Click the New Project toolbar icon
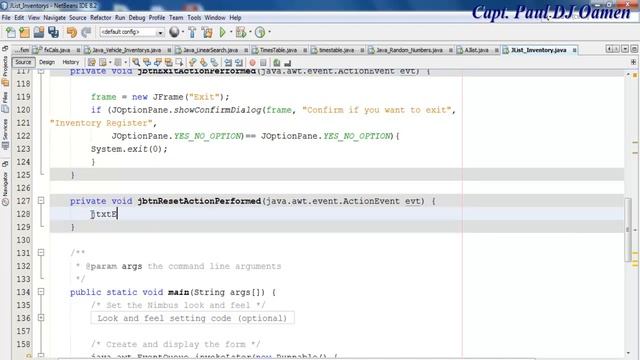 point(24,32)
